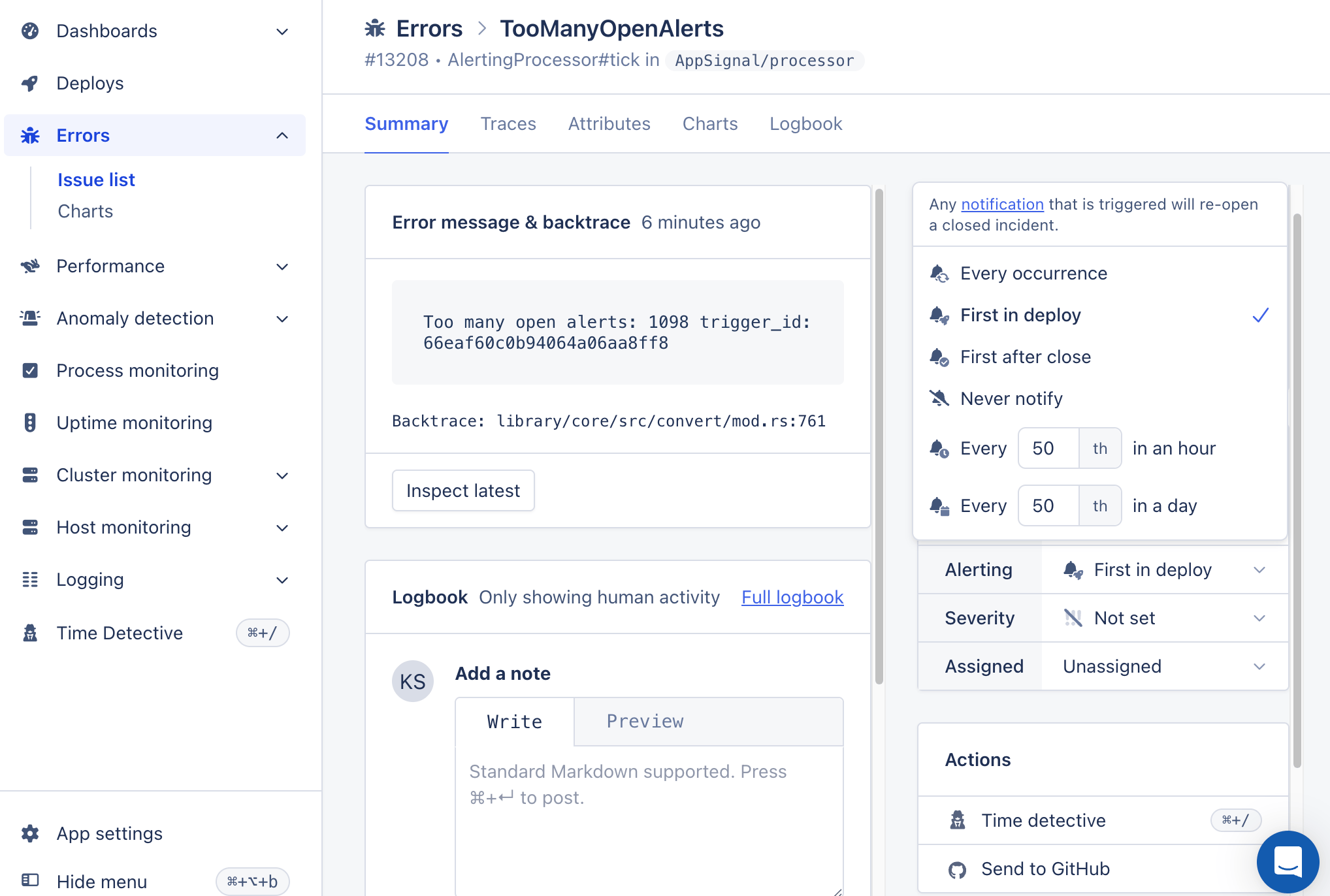The image size is (1330, 896).
Task: Click the crossed-out Severity Not set icon
Action: click(x=1073, y=618)
